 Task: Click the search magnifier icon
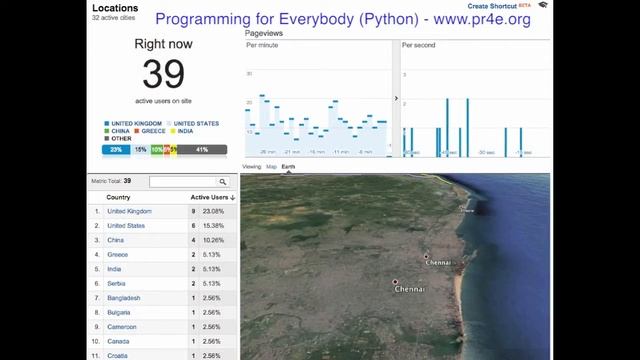pos(222,182)
